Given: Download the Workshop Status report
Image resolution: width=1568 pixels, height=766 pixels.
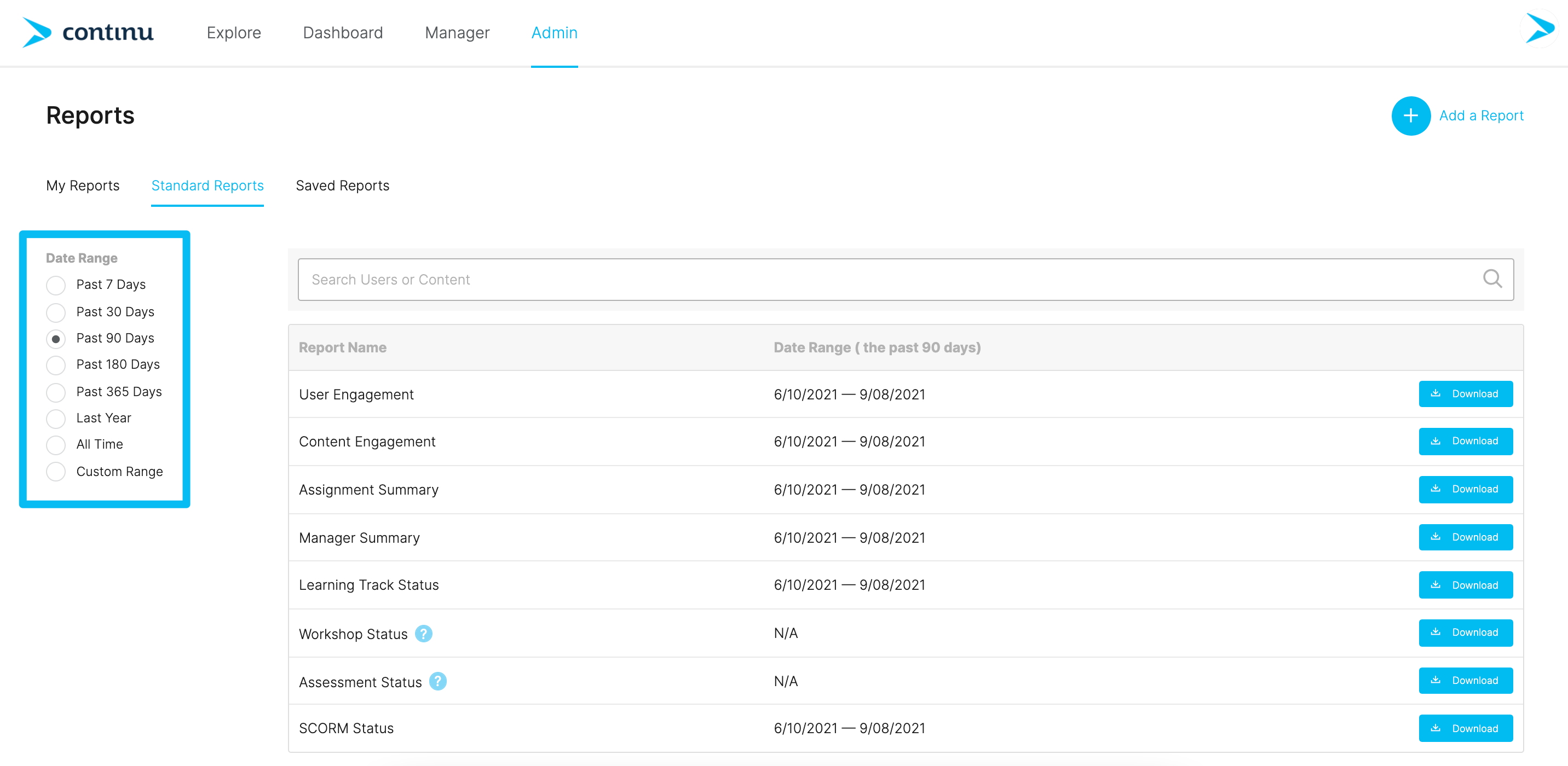Looking at the screenshot, I should tap(1465, 632).
